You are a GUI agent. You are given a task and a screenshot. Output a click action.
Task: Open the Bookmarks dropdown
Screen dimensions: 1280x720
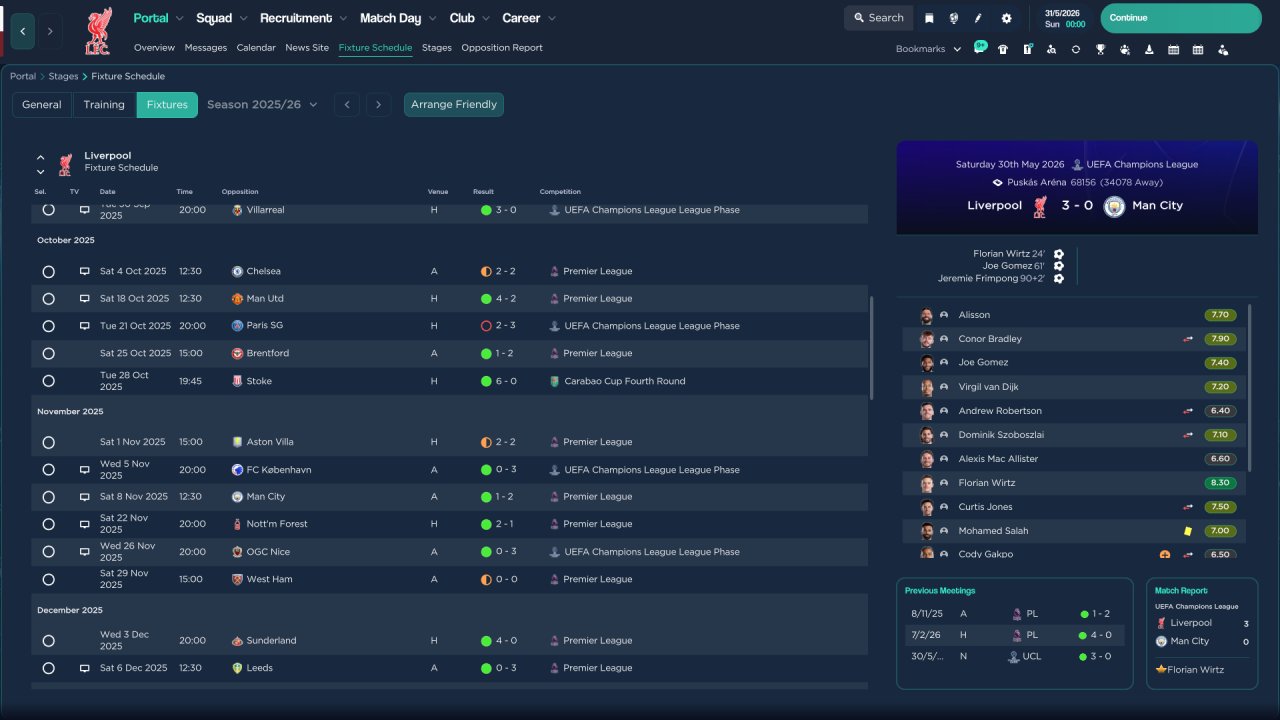click(928, 49)
